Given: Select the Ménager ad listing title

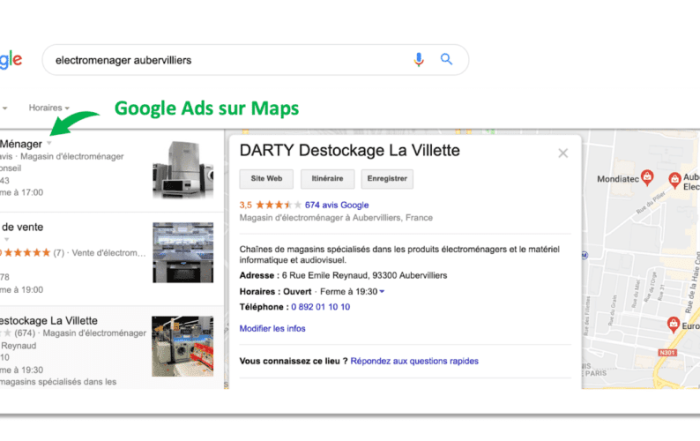Looking at the screenshot, I should click(21, 144).
